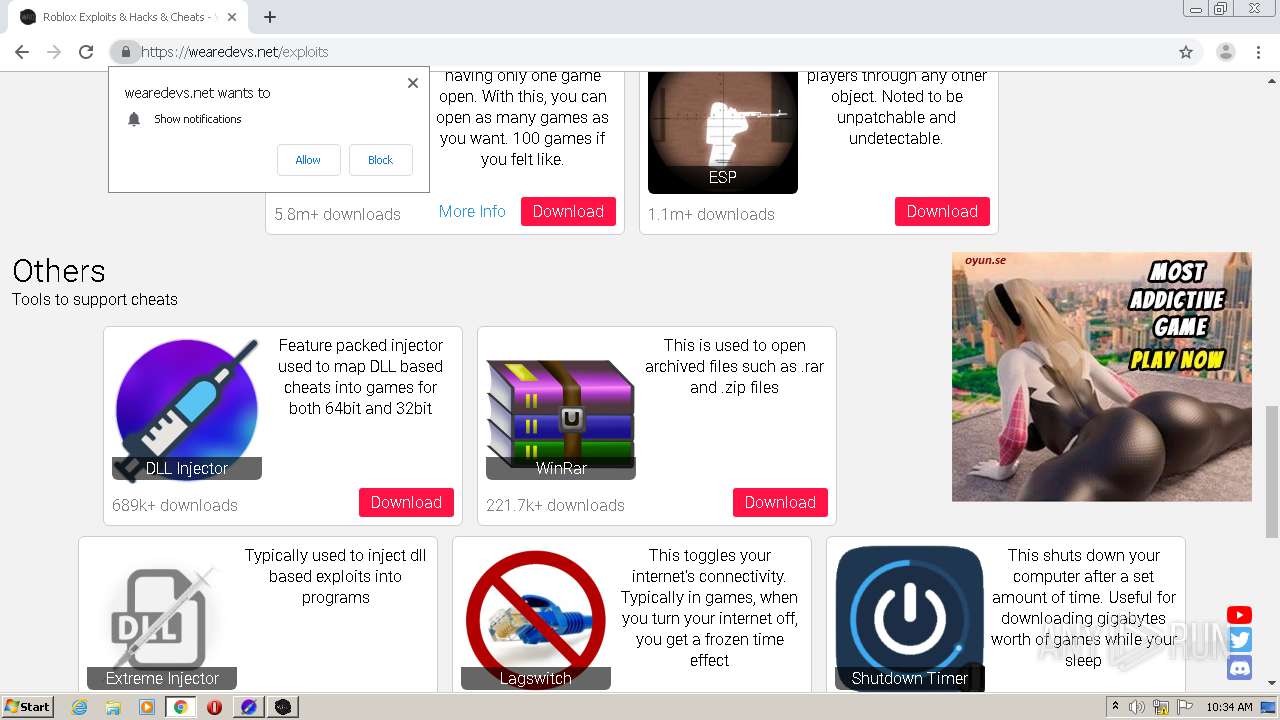This screenshot has height=720, width=1280.
Task: Download the multi-game exploit with 5.8m+ downloads
Action: tap(568, 211)
